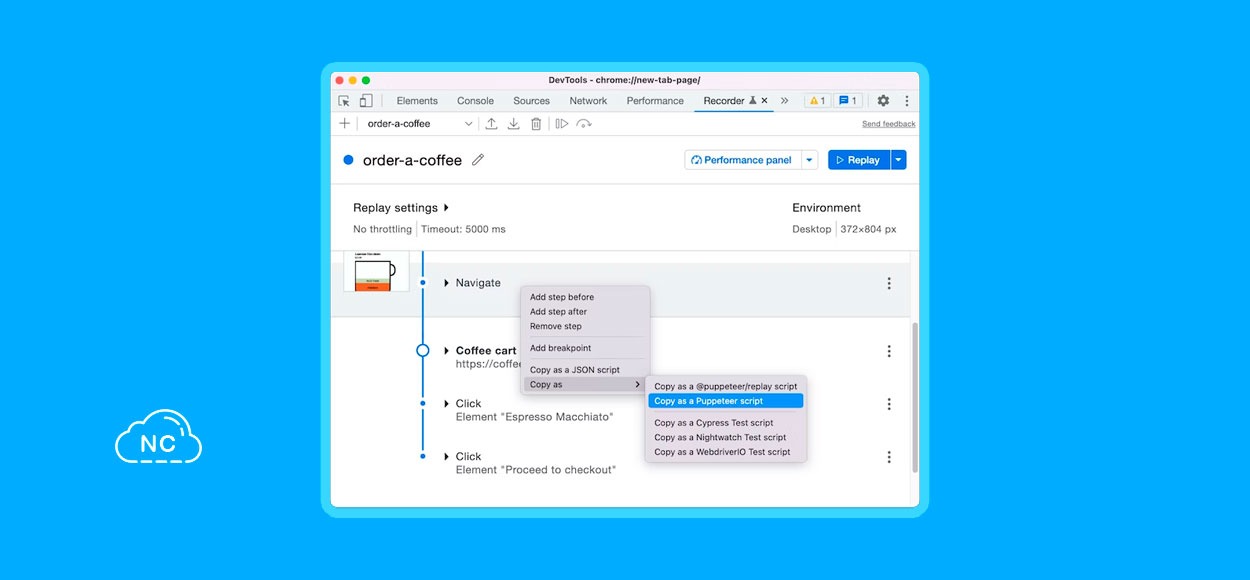Click the step-over execution icon
Viewport: 1250px width, 580px height.
[584, 123]
